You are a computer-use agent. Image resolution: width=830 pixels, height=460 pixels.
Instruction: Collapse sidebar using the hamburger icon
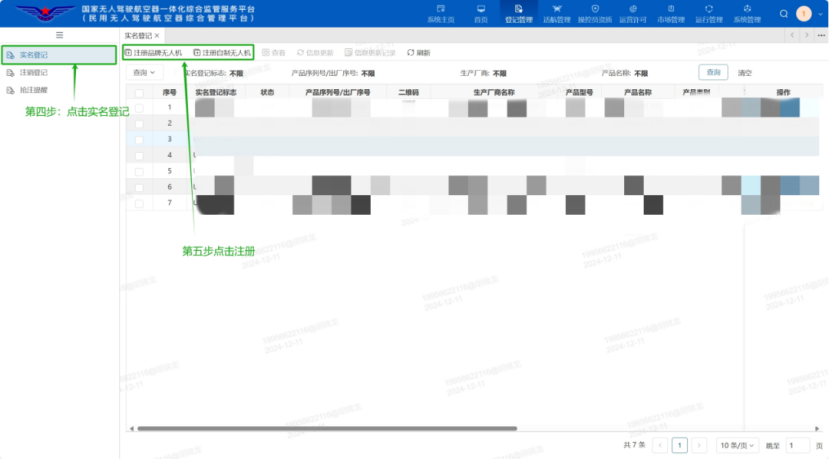coord(59,35)
